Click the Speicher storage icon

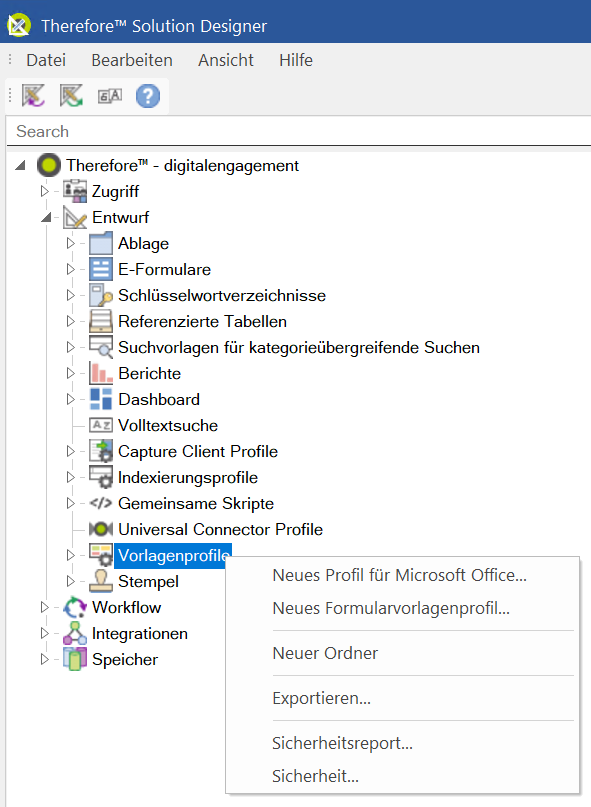coord(75,659)
